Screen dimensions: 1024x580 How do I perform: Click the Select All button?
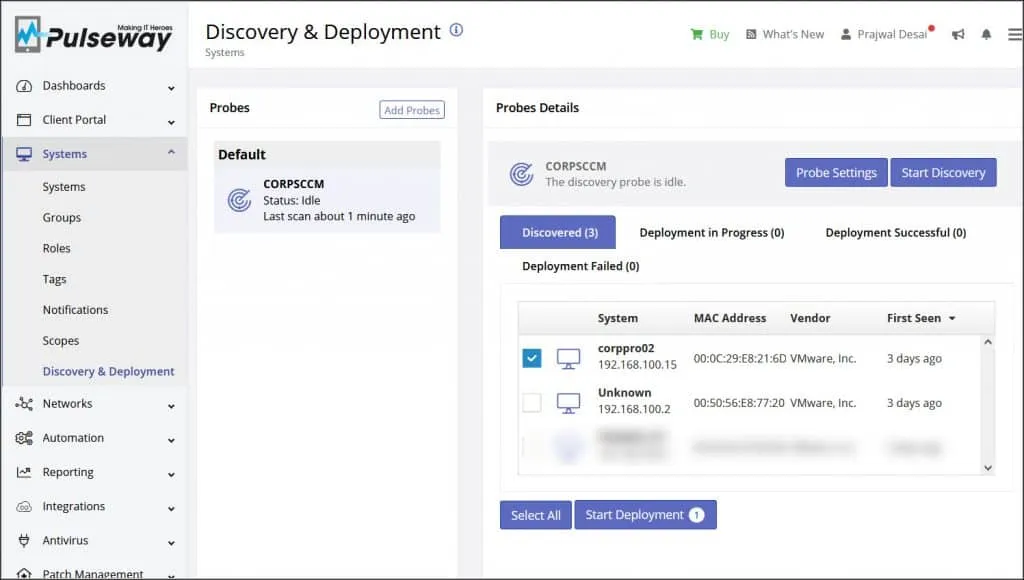point(536,515)
